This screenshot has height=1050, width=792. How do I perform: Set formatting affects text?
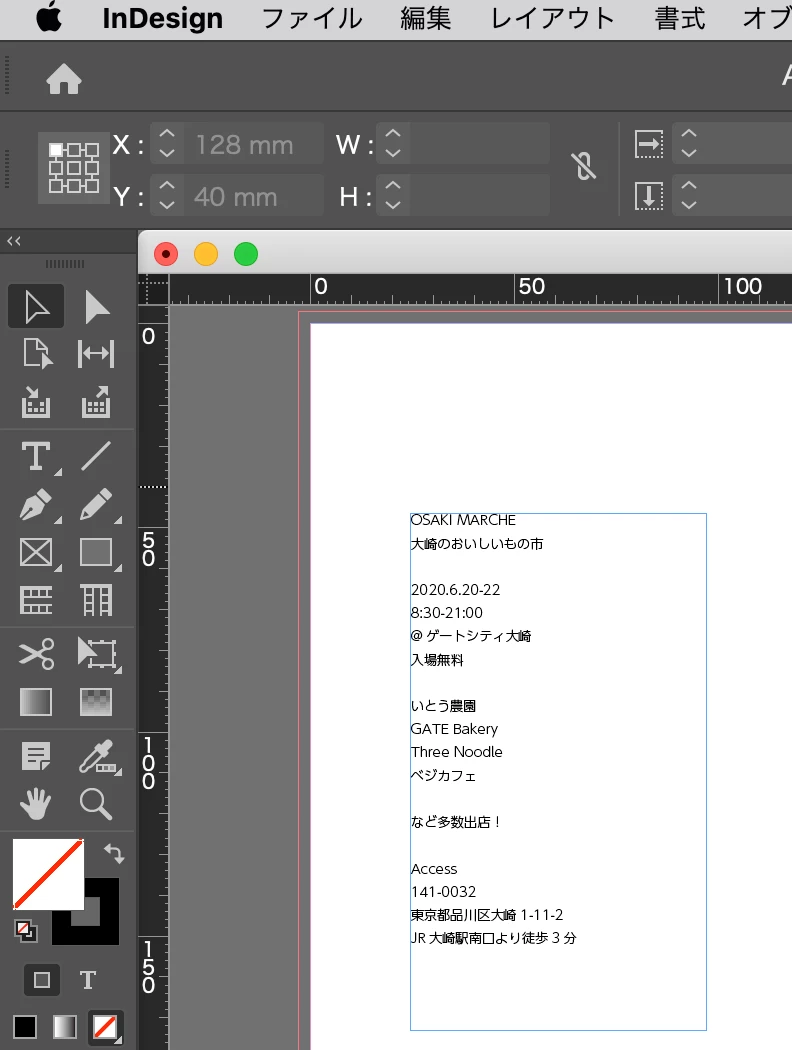tap(88, 980)
